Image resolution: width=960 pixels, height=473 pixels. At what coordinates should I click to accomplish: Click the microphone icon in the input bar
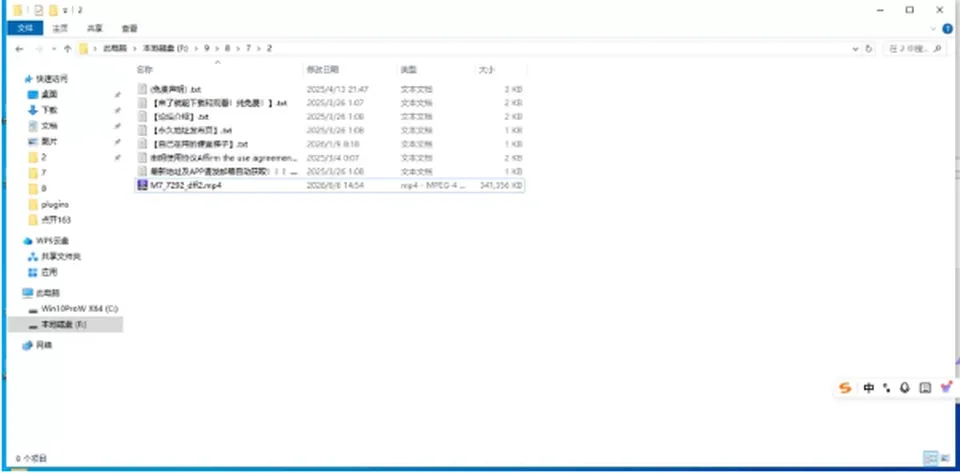904,388
